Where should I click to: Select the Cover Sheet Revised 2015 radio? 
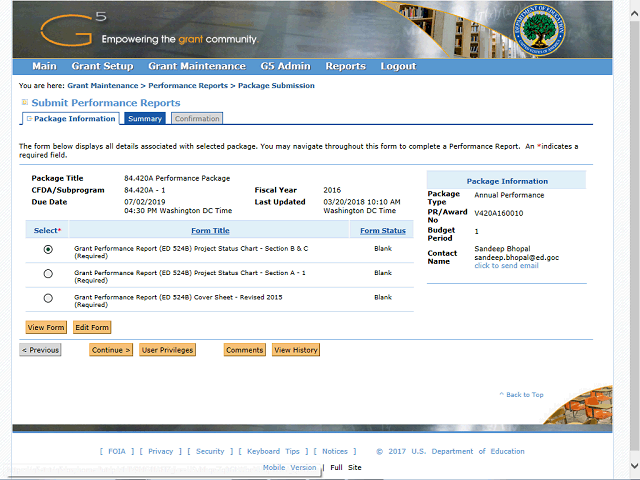click(48, 298)
